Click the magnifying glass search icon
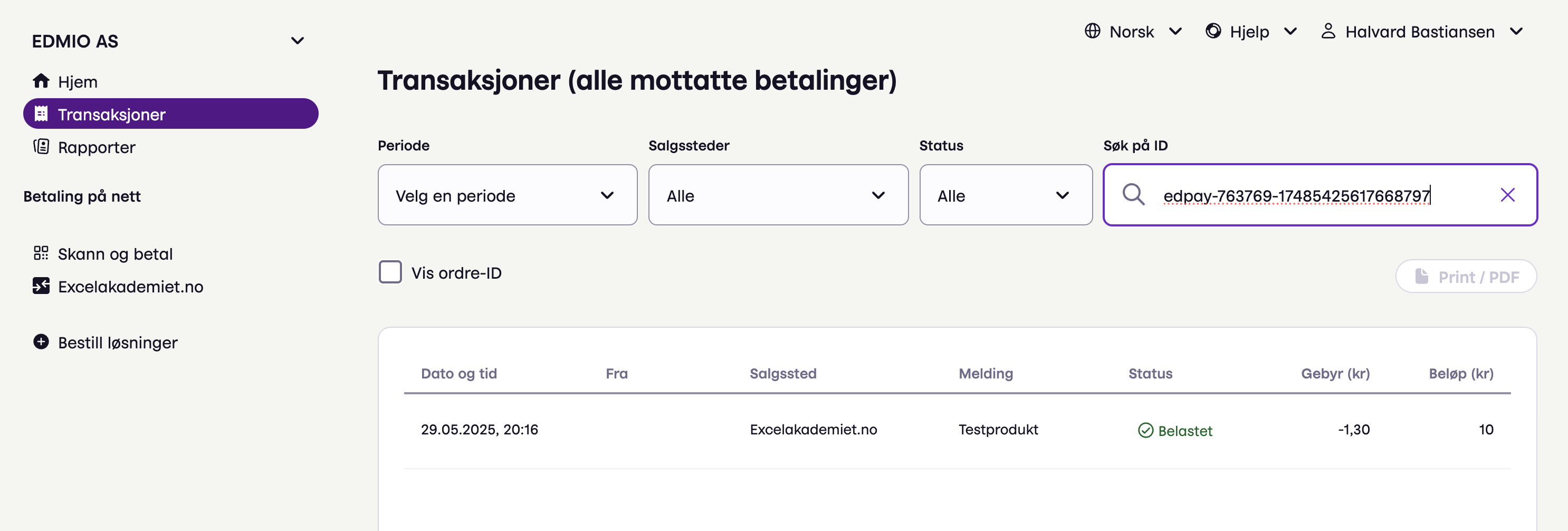Image resolution: width=1568 pixels, height=531 pixels. [x=1133, y=195]
